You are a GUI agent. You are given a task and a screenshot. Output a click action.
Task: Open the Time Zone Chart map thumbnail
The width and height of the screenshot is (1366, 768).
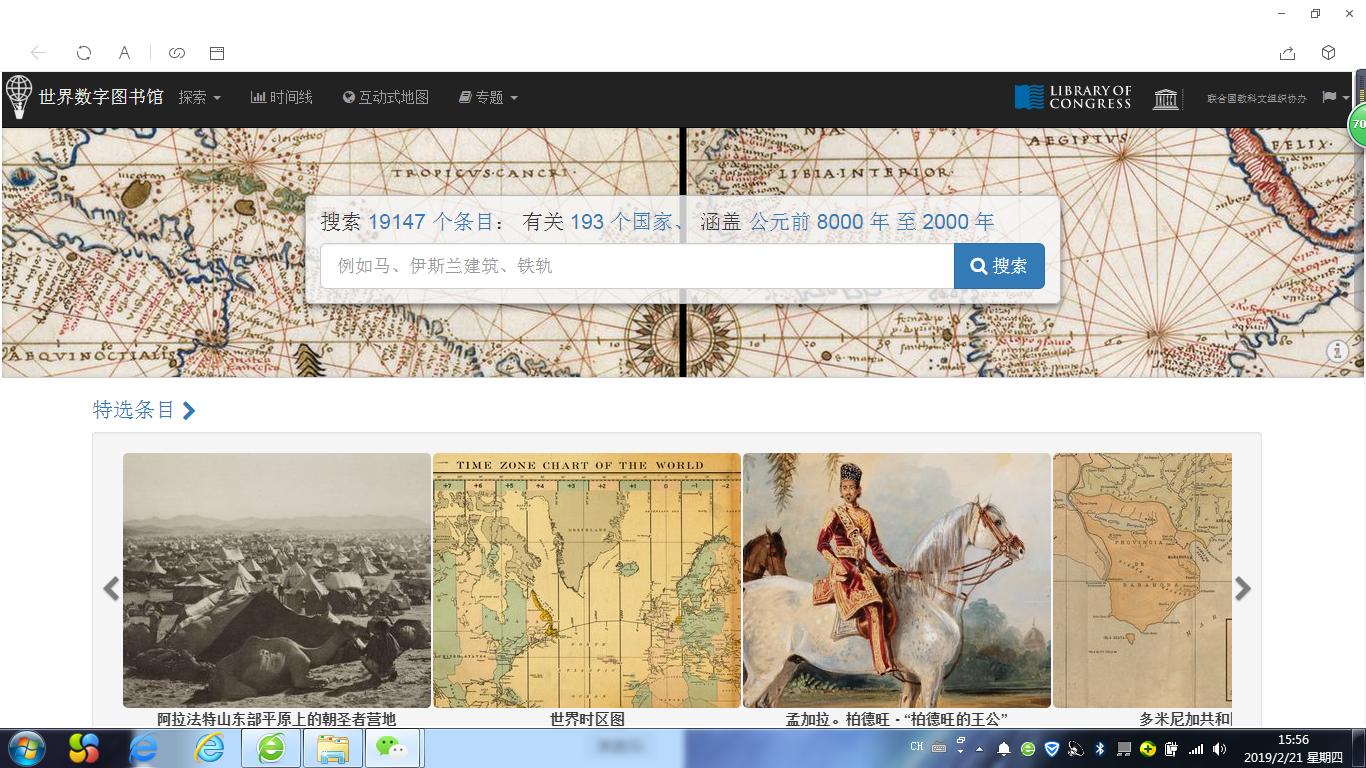(x=587, y=580)
